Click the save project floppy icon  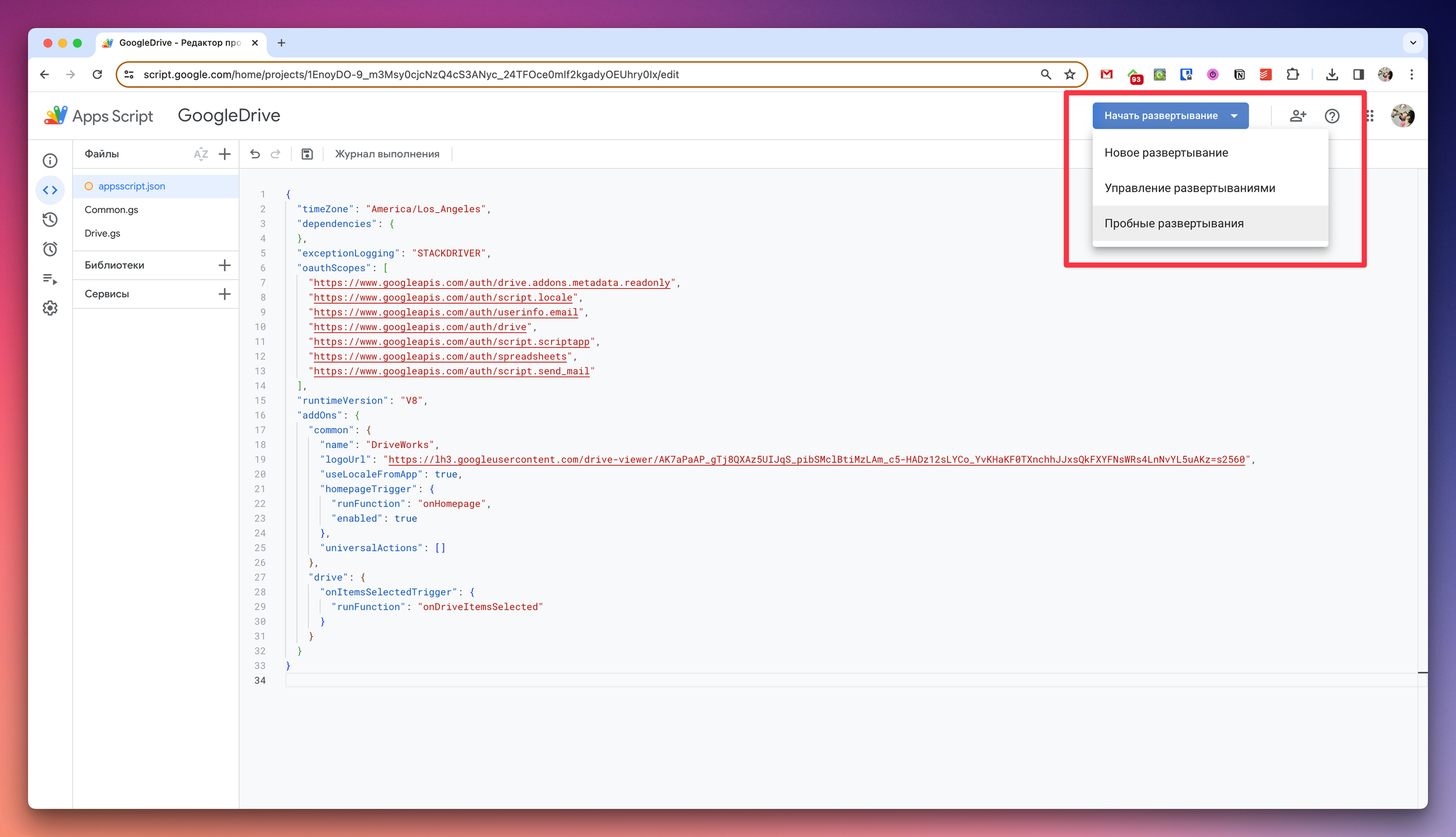pos(307,154)
